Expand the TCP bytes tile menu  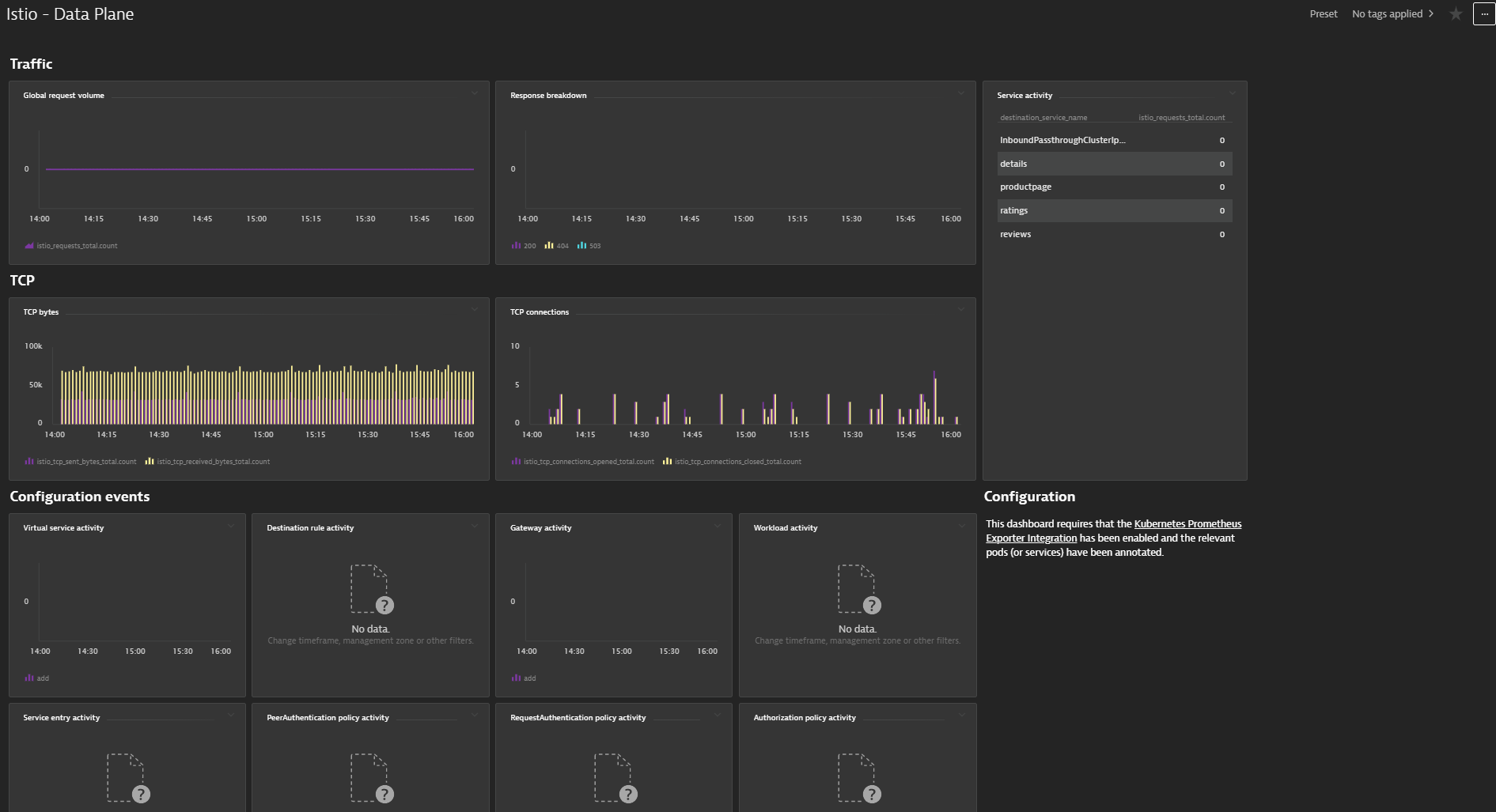(x=475, y=310)
